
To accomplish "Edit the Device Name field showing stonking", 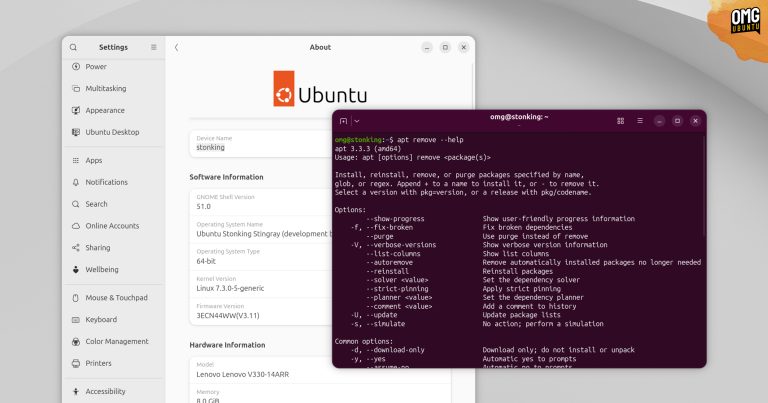I will 261,143.
